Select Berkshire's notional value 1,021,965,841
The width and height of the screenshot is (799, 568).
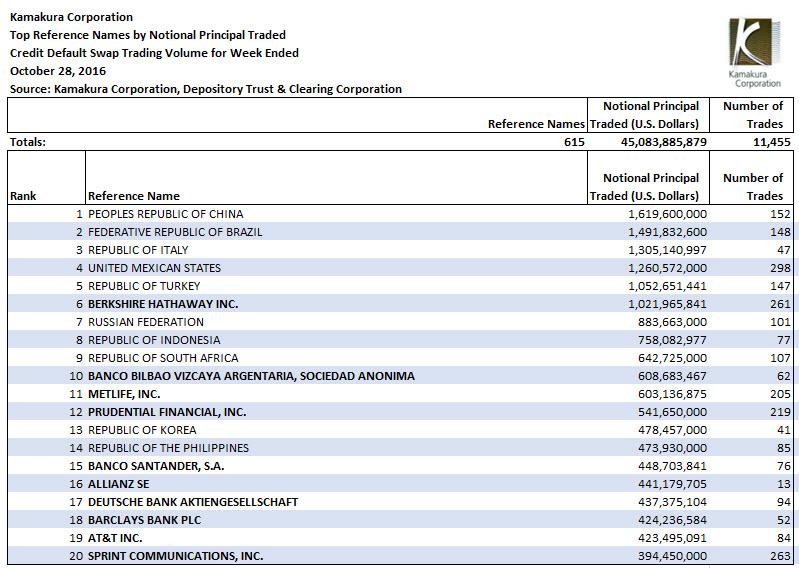[668, 304]
